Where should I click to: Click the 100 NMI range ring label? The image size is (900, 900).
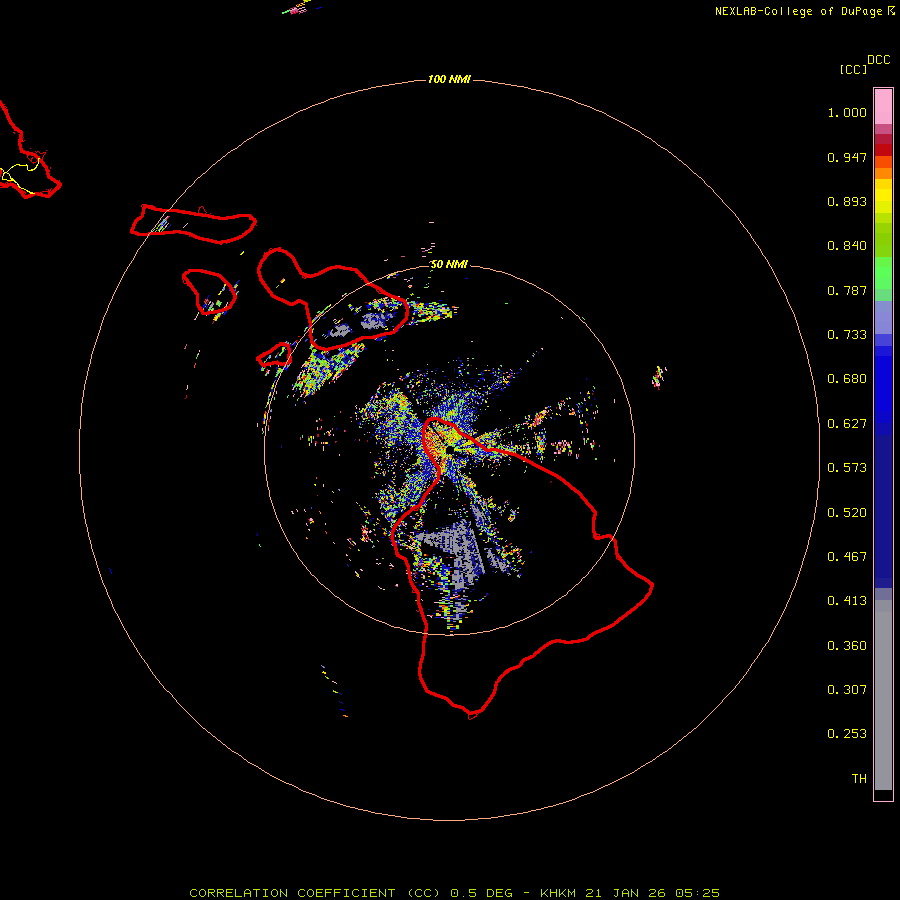449,79
